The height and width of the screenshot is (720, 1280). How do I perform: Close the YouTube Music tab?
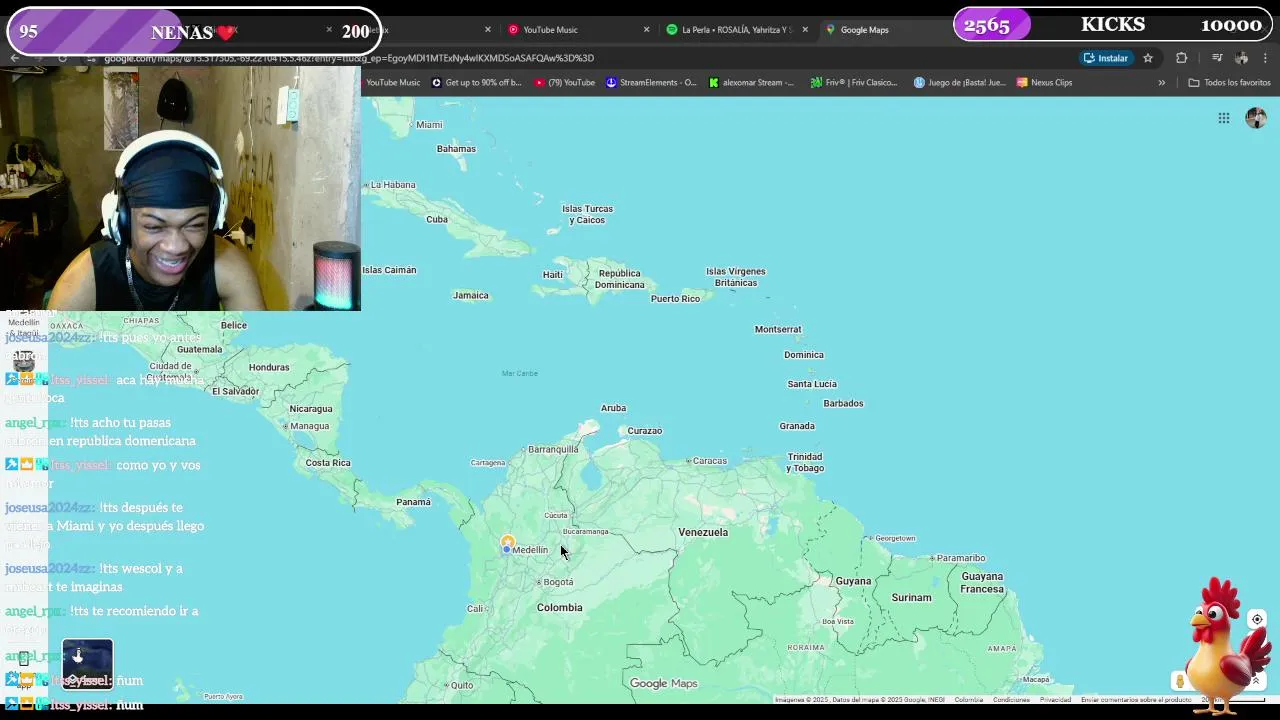pyautogui.click(x=646, y=30)
